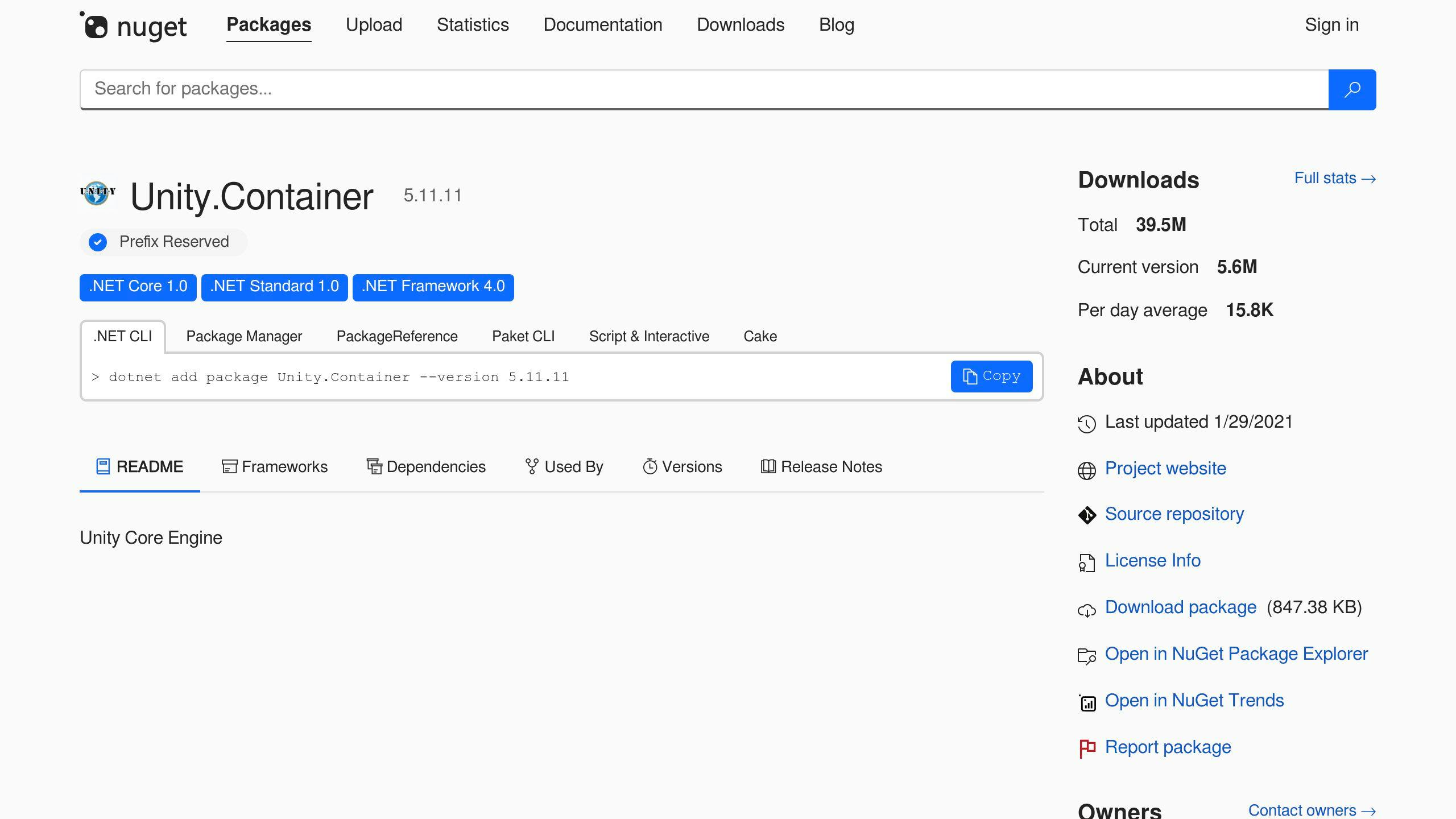Click the .NET Framework 4.0 badge
Viewport: 1456px width, 819px height.
[x=433, y=287]
